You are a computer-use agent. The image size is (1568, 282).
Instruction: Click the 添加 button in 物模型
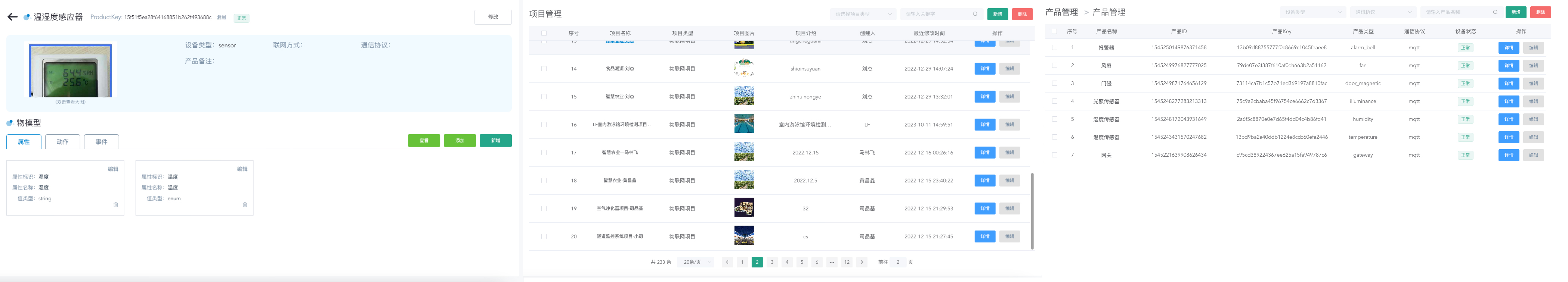(460, 140)
